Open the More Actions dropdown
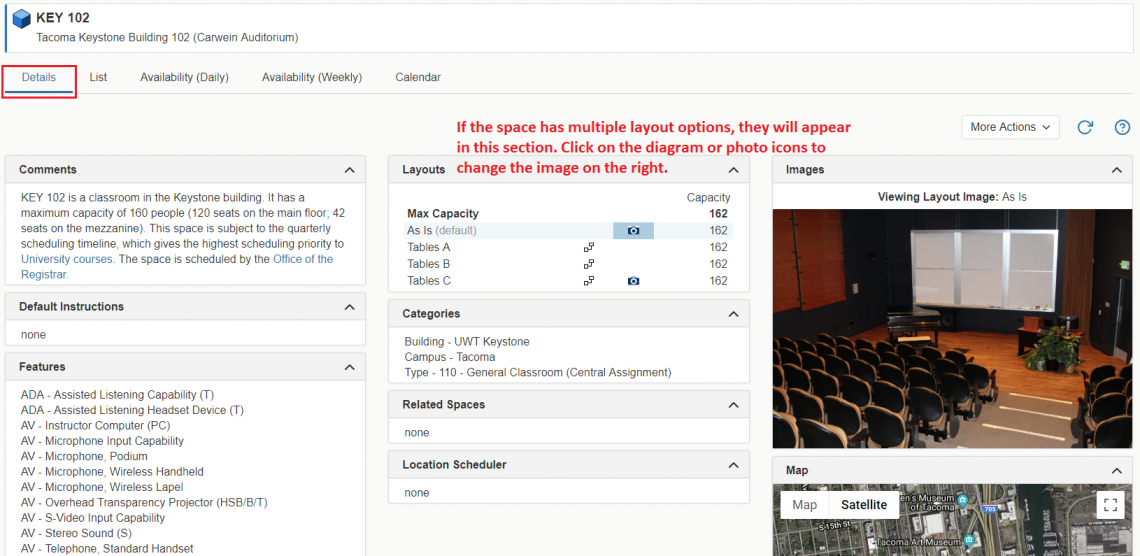1140x556 pixels. click(1010, 127)
